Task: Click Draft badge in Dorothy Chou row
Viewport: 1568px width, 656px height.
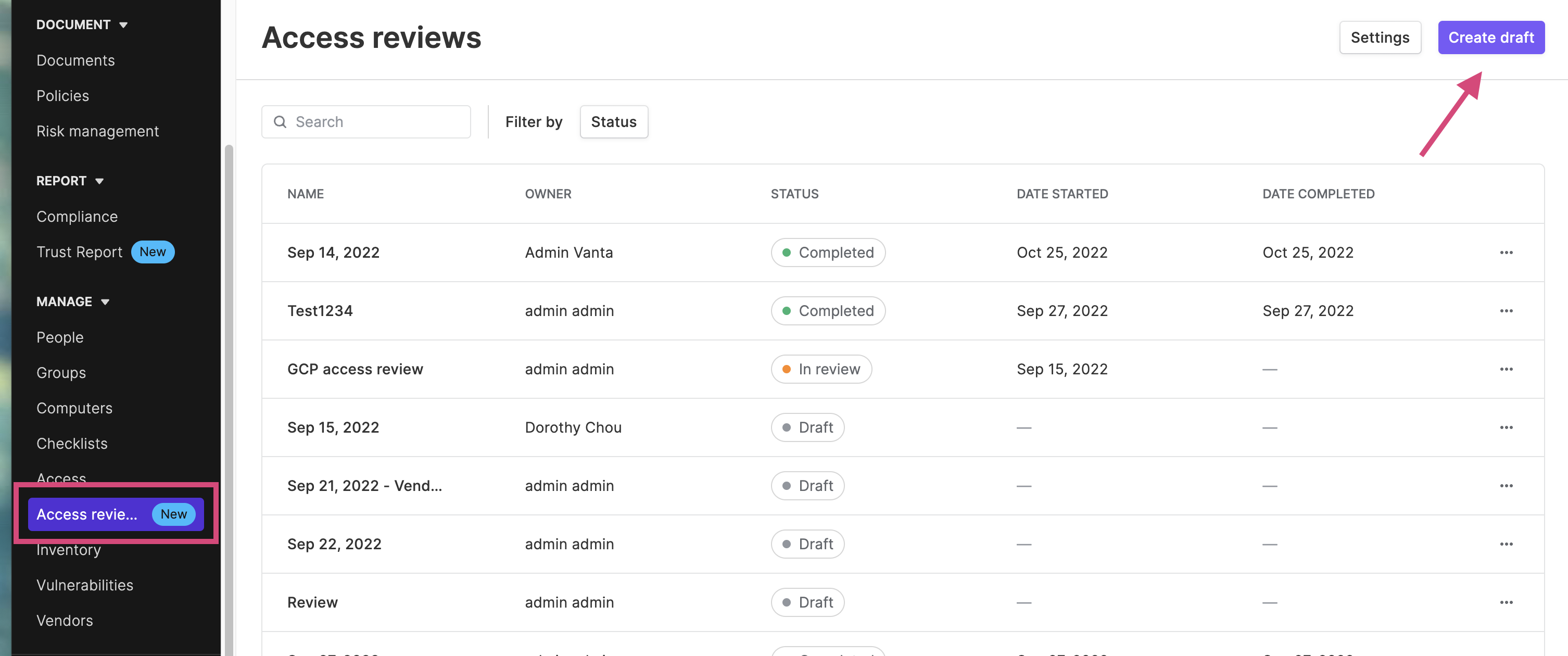Action: point(807,428)
